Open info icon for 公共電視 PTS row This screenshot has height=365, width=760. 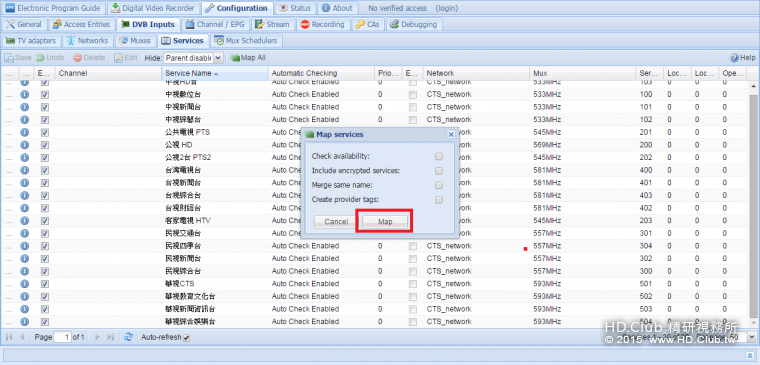[x=24, y=132]
